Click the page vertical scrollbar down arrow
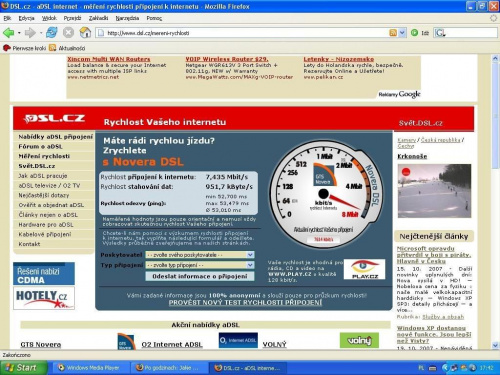Image resolution: width=500 pixels, height=375 pixels. (x=495, y=345)
